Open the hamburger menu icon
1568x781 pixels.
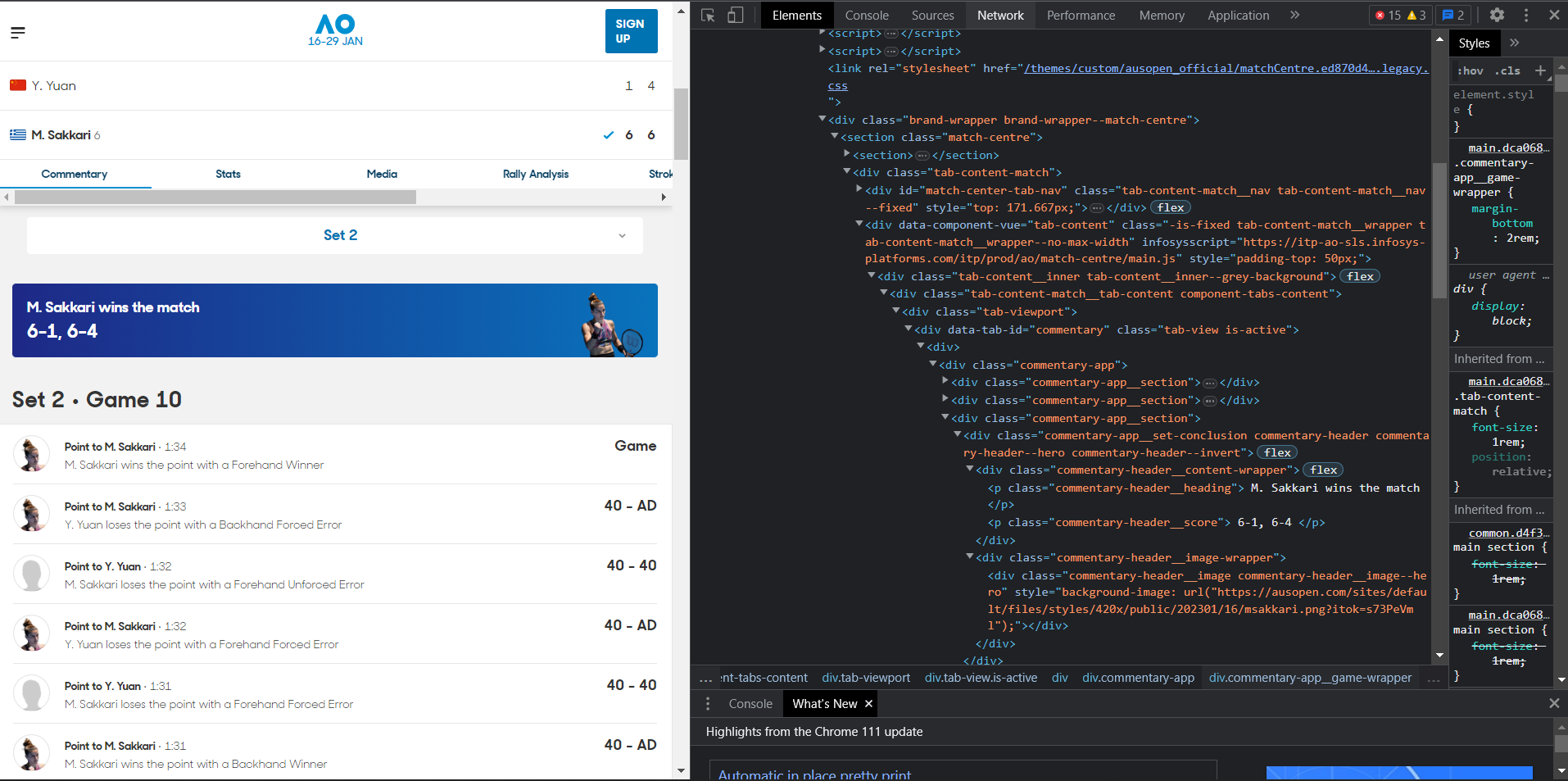pyautogui.click(x=18, y=33)
